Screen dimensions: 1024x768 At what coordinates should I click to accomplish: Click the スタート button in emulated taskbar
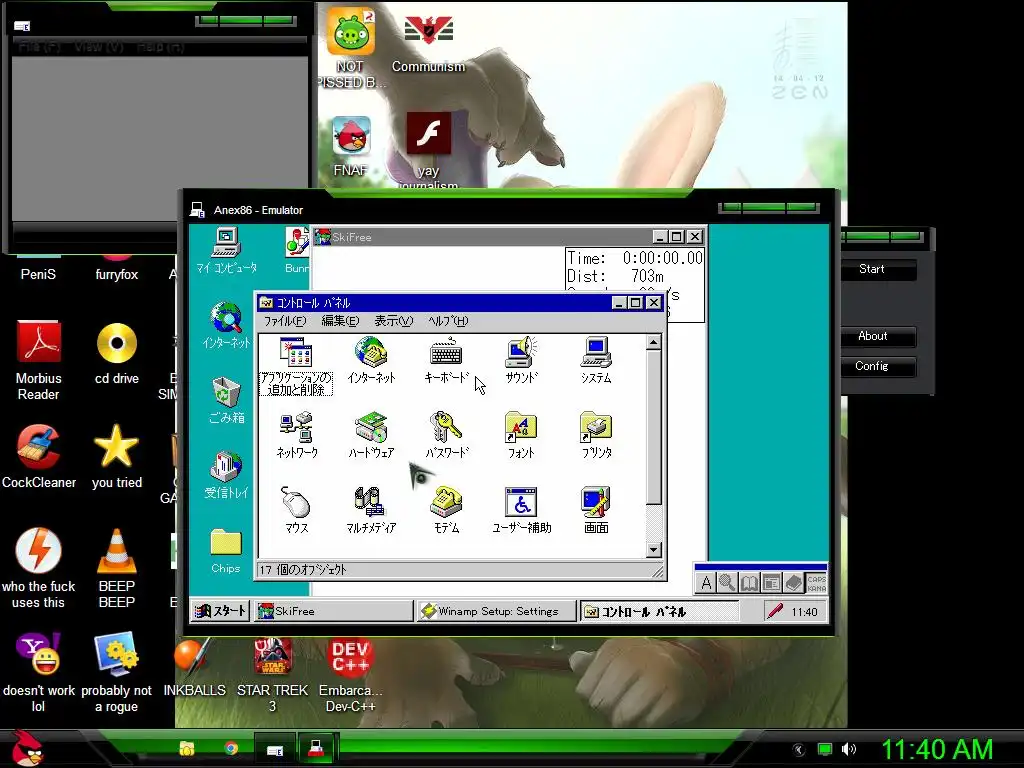[221, 611]
